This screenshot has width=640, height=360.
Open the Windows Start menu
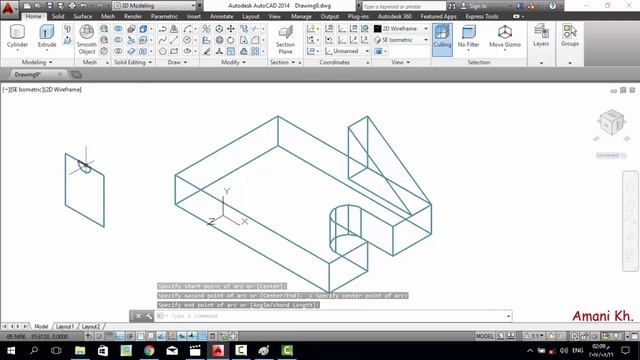(11, 351)
